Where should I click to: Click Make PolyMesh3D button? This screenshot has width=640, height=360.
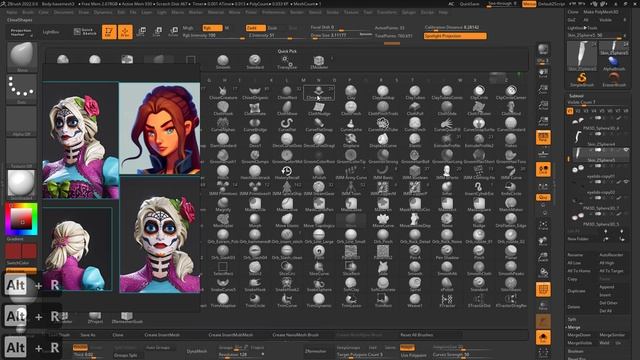[601, 12]
